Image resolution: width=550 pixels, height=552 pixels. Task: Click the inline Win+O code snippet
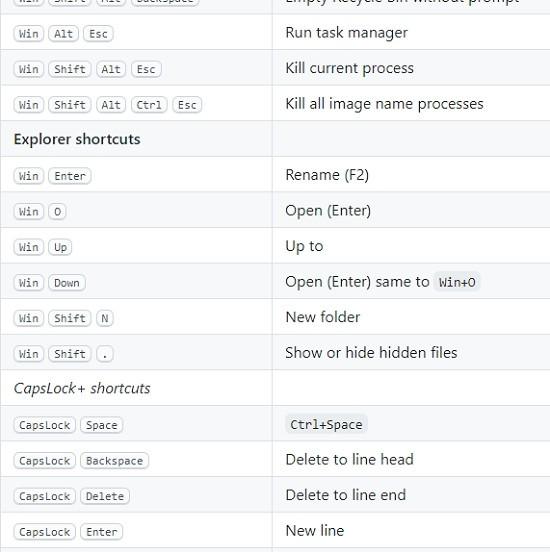[457, 282]
